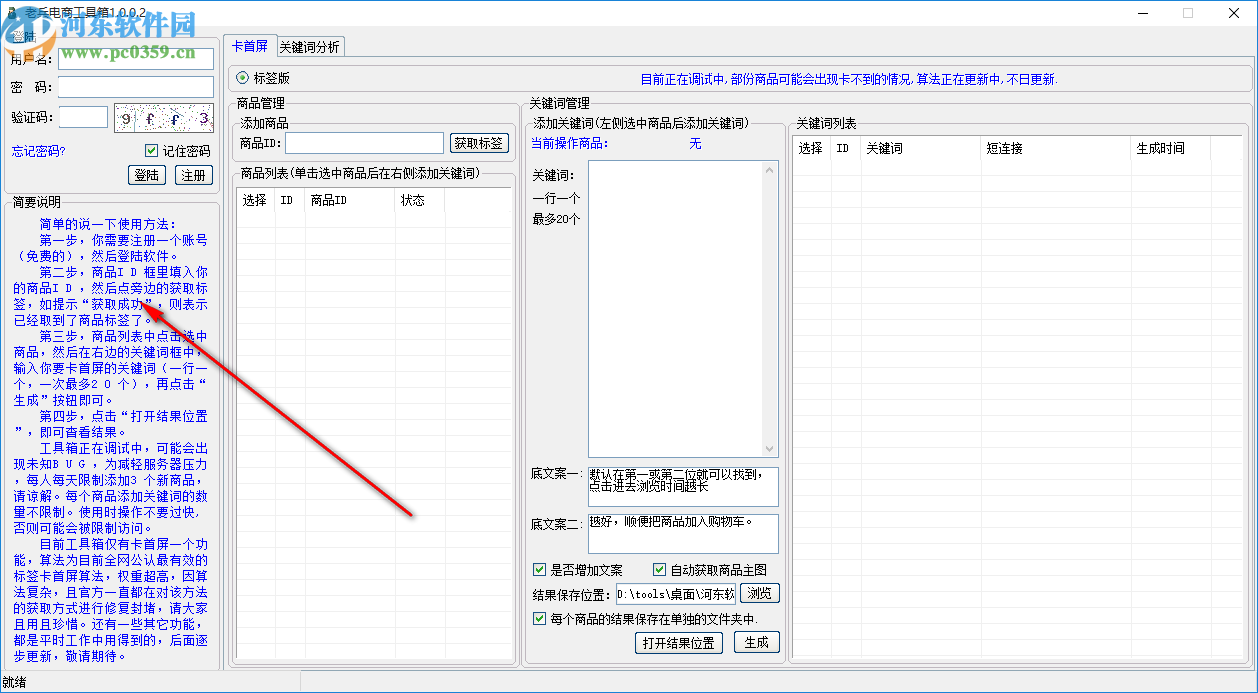1258x693 pixels.
Task: Click the 打开结果位置 button
Action: pos(679,643)
